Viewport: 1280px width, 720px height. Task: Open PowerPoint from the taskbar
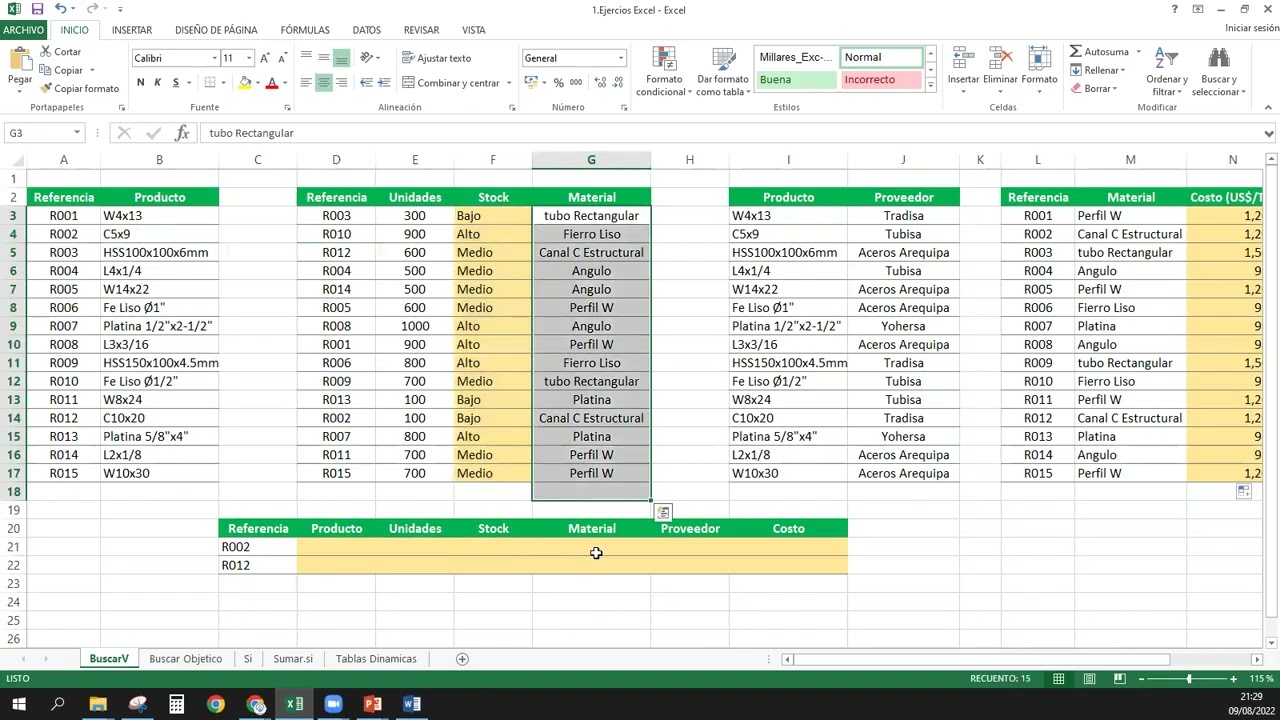[372, 705]
